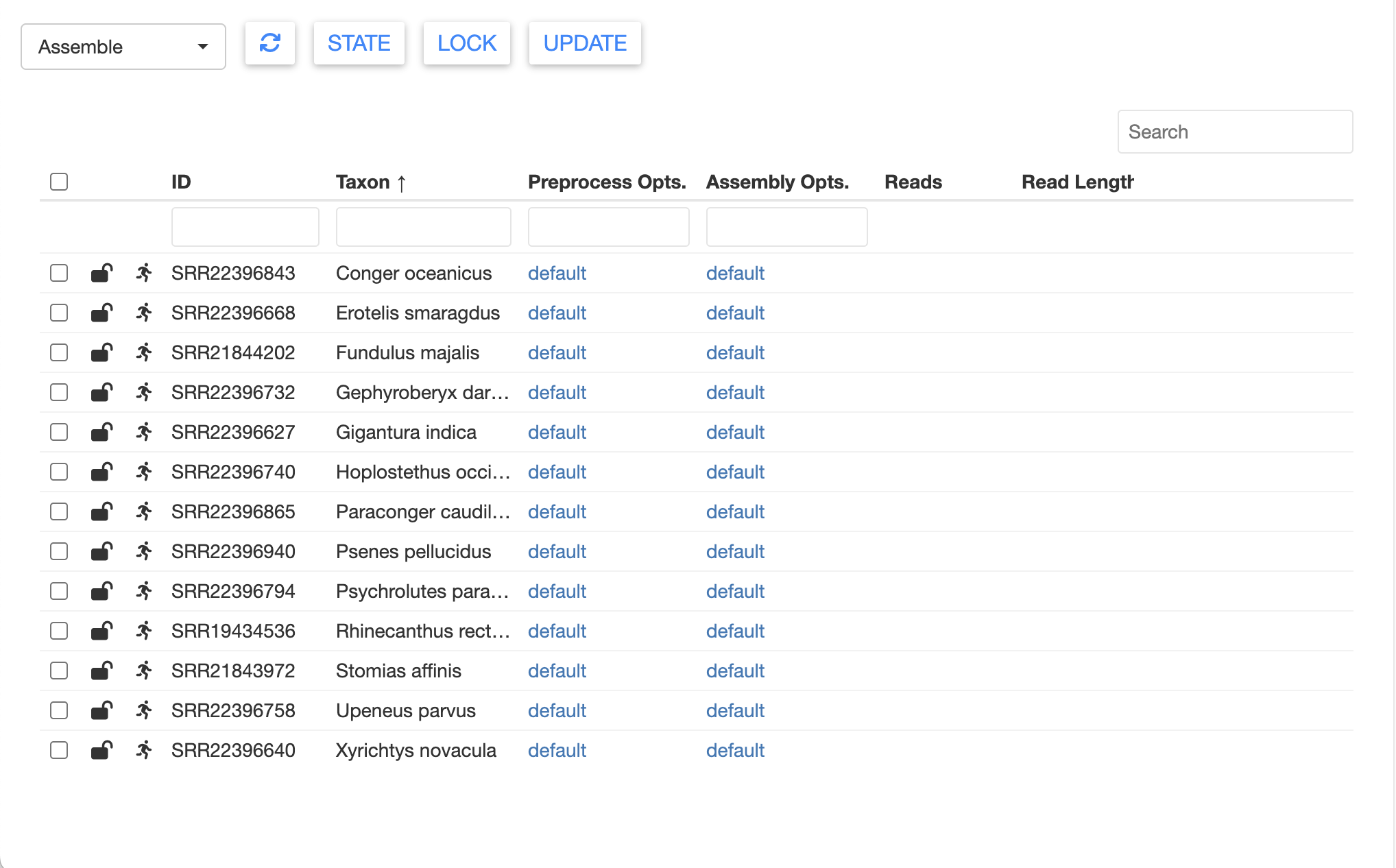Screen dimensions: 1396x868
Task: Open the Assemble dropdown menu
Action: click(123, 47)
